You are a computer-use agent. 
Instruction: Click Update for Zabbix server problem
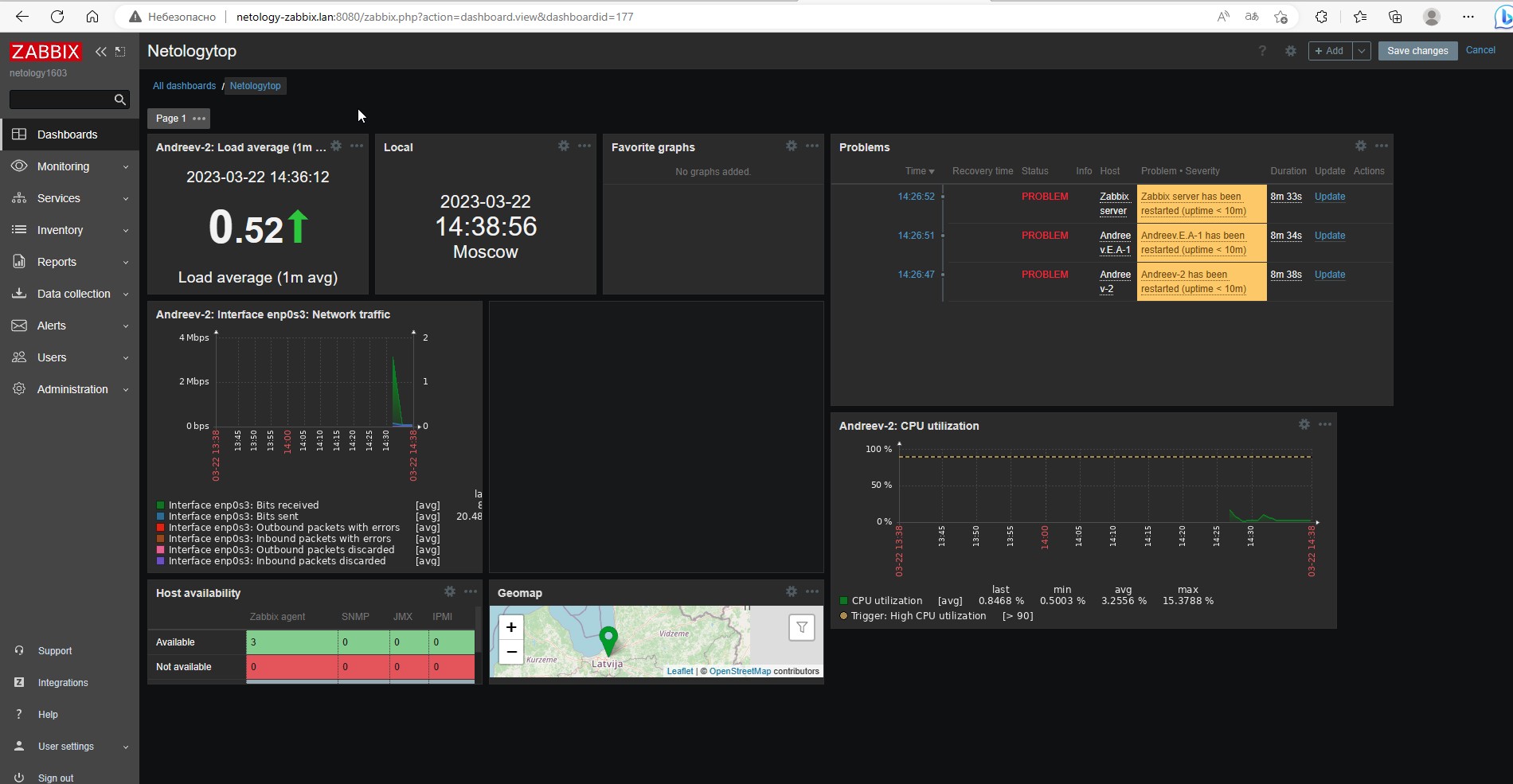(x=1329, y=197)
